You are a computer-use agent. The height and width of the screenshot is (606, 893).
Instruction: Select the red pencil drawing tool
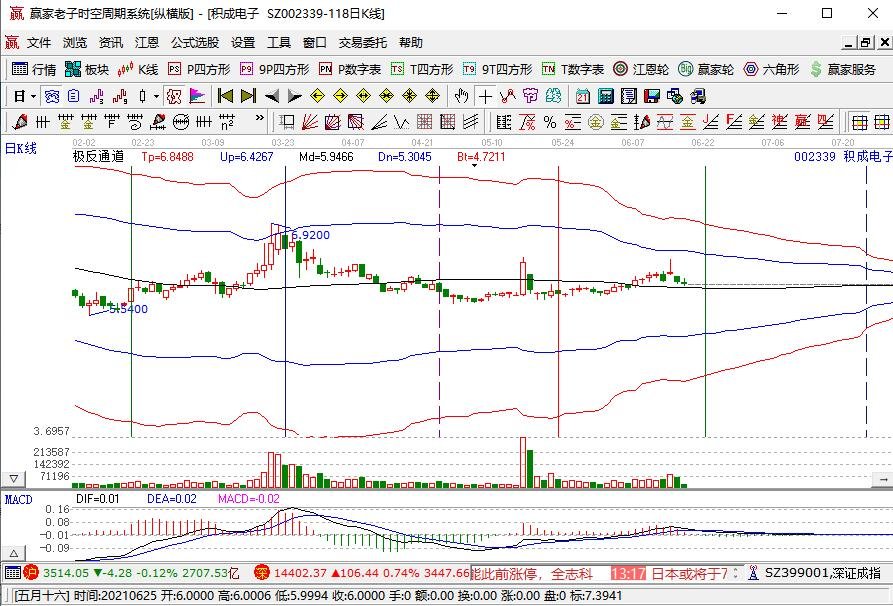pyautogui.click(x=20, y=121)
